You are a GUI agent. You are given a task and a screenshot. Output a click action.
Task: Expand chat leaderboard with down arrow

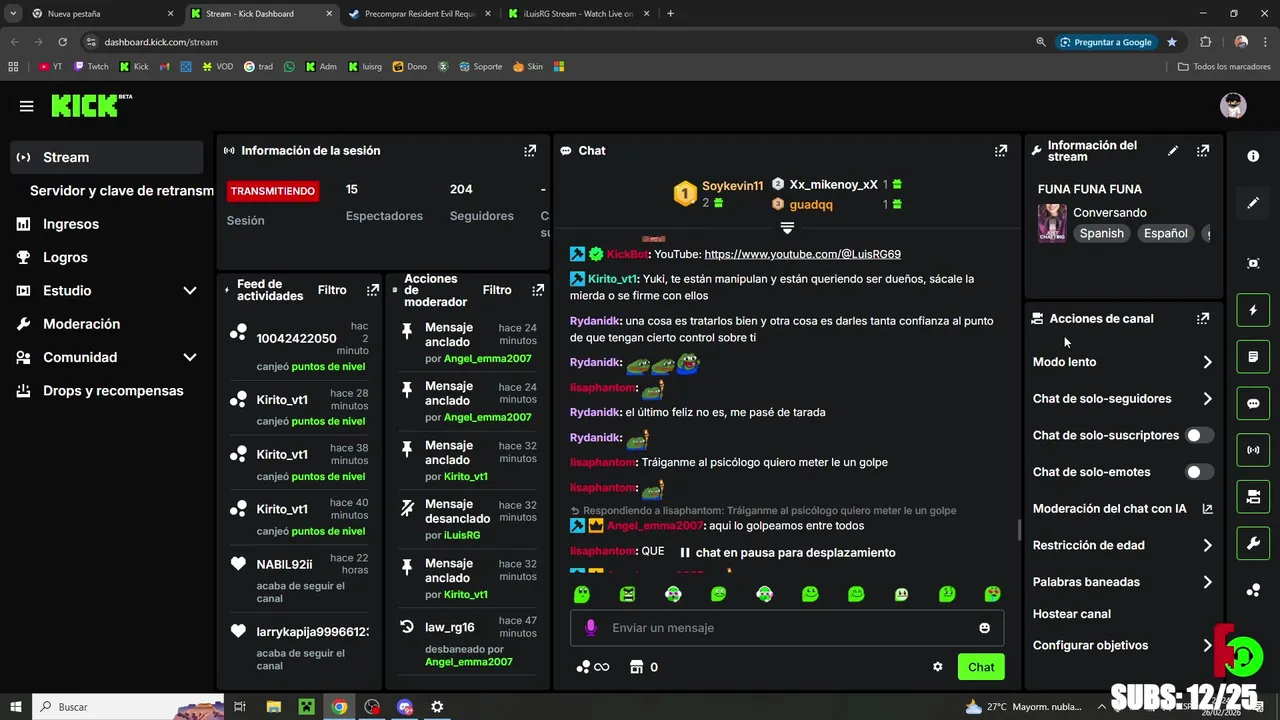click(787, 229)
